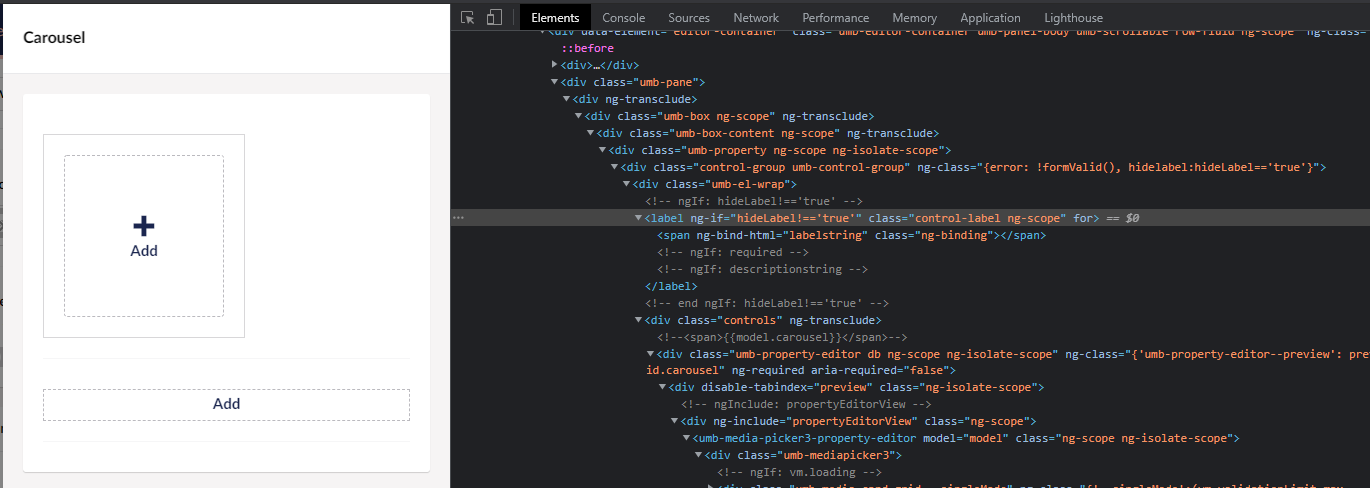This screenshot has height=488, width=1370.
Task: Click the dashed media card placeholder
Action: coord(144,236)
